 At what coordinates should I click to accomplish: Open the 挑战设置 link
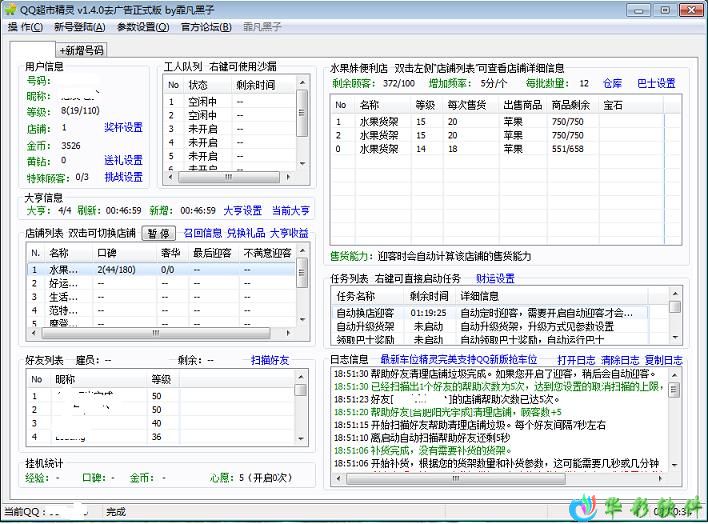click(x=123, y=177)
